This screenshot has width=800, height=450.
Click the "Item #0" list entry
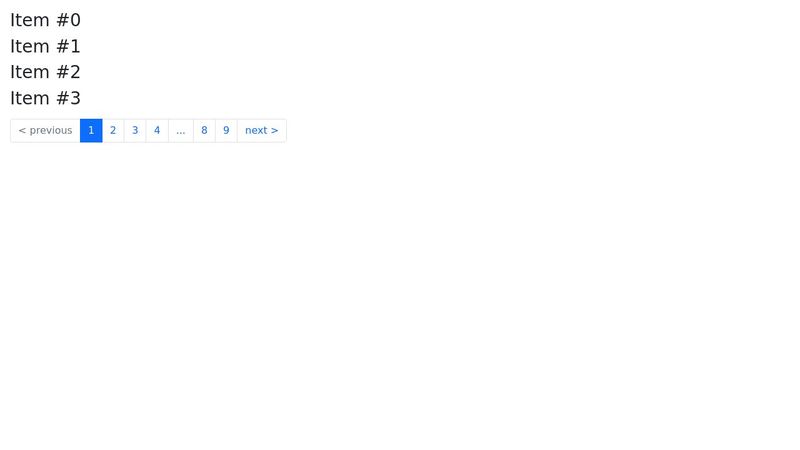(x=45, y=20)
